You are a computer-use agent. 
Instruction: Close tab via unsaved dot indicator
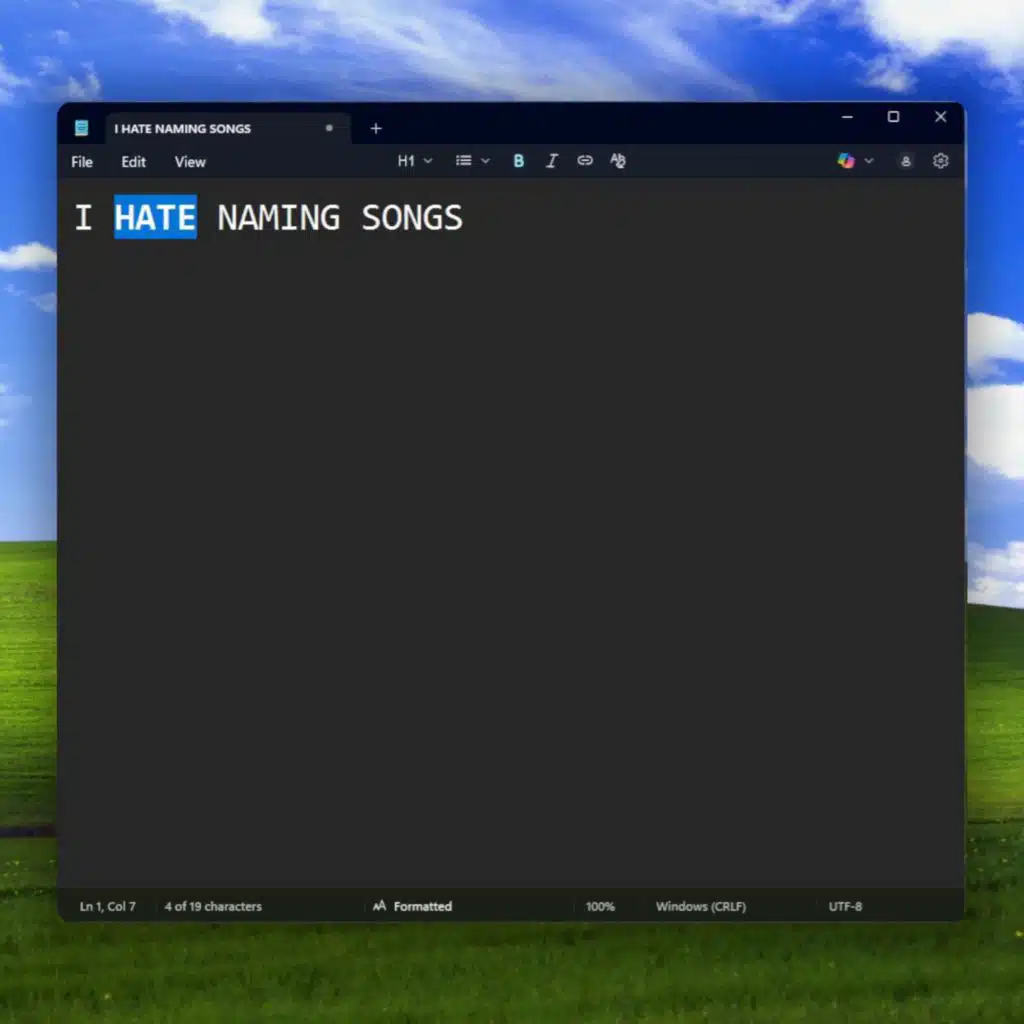[329, 128]
